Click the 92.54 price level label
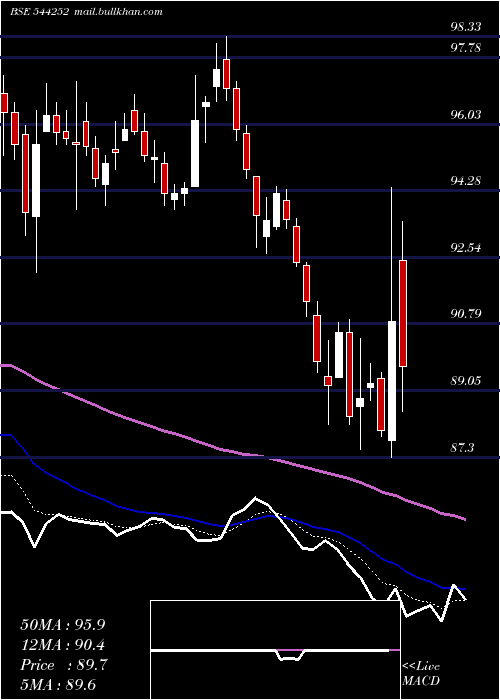 pos(466,247)
